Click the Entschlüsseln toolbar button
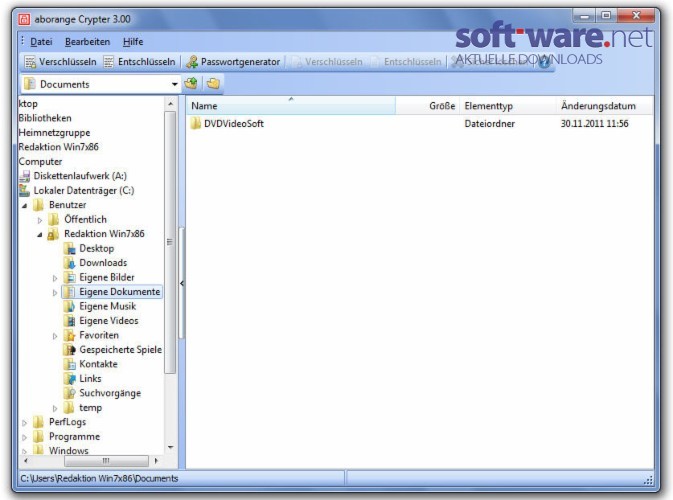 (x=139, y=62)
